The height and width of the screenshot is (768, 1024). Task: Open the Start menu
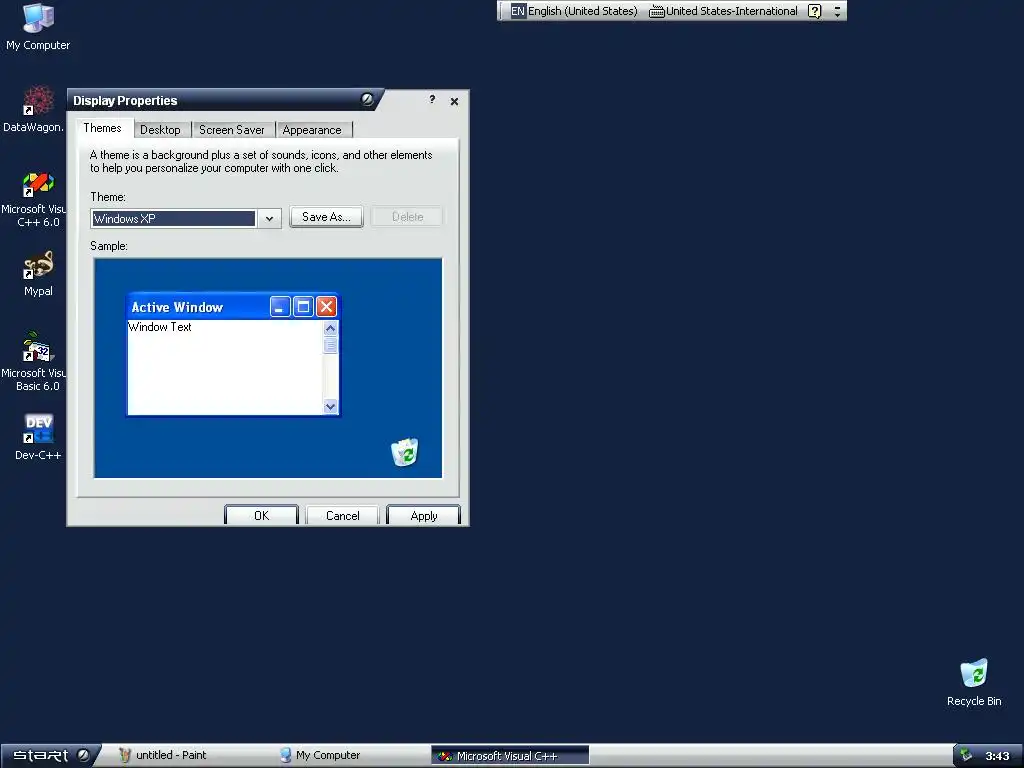click(x=50, y=756)
